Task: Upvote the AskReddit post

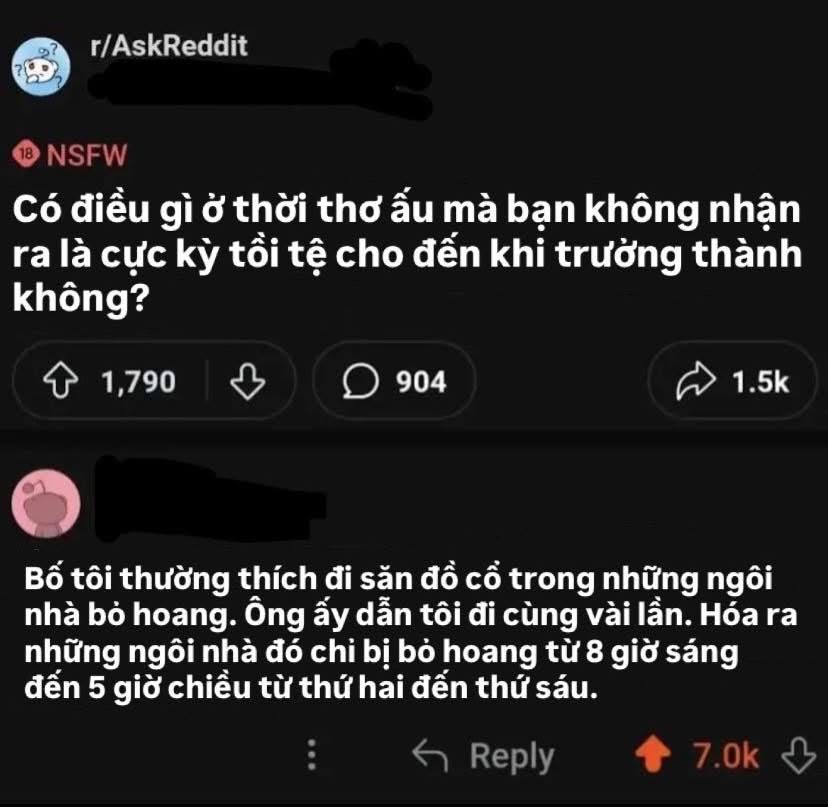Action: tap(61, 381)
